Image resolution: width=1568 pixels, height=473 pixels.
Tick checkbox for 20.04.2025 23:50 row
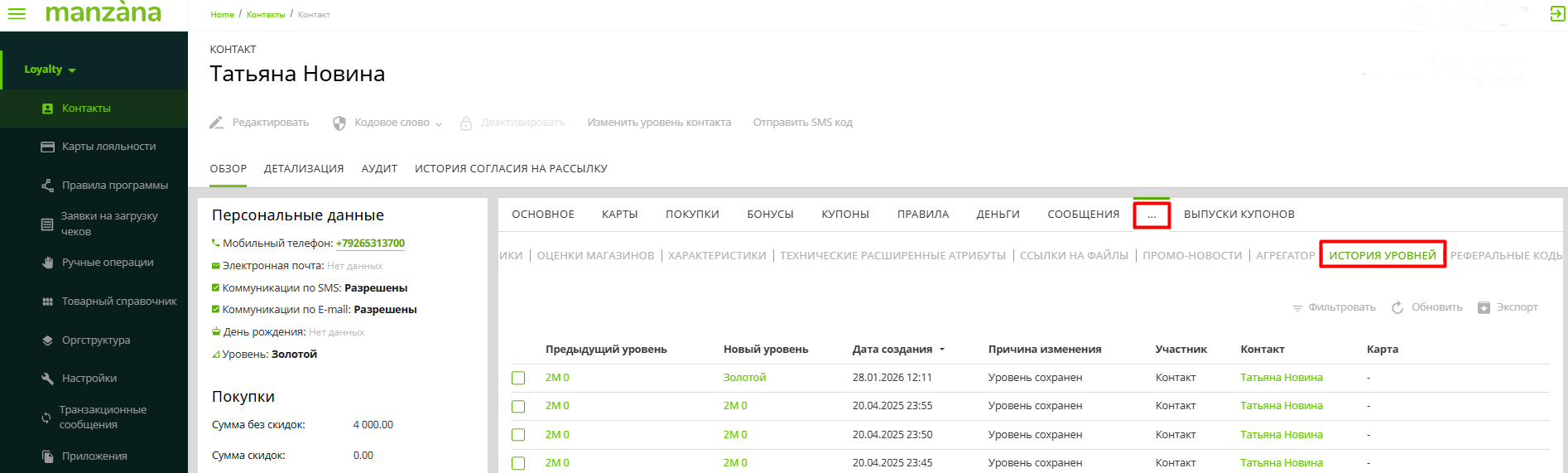(x=518, y=435)
